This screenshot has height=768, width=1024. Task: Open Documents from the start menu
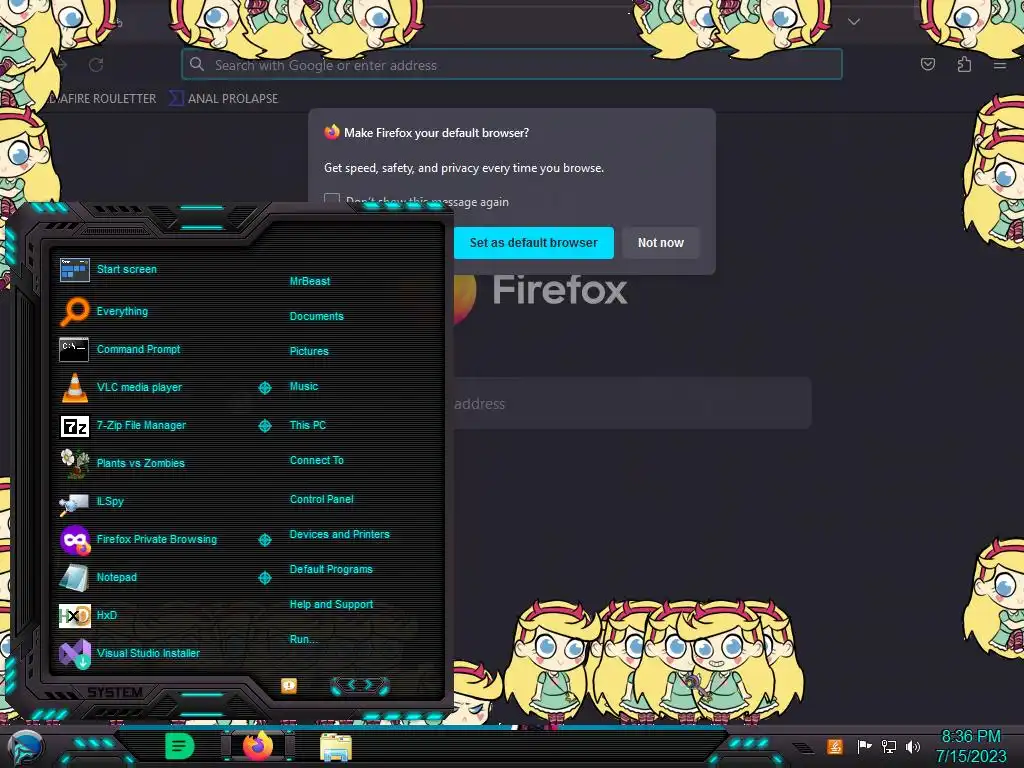317,316
